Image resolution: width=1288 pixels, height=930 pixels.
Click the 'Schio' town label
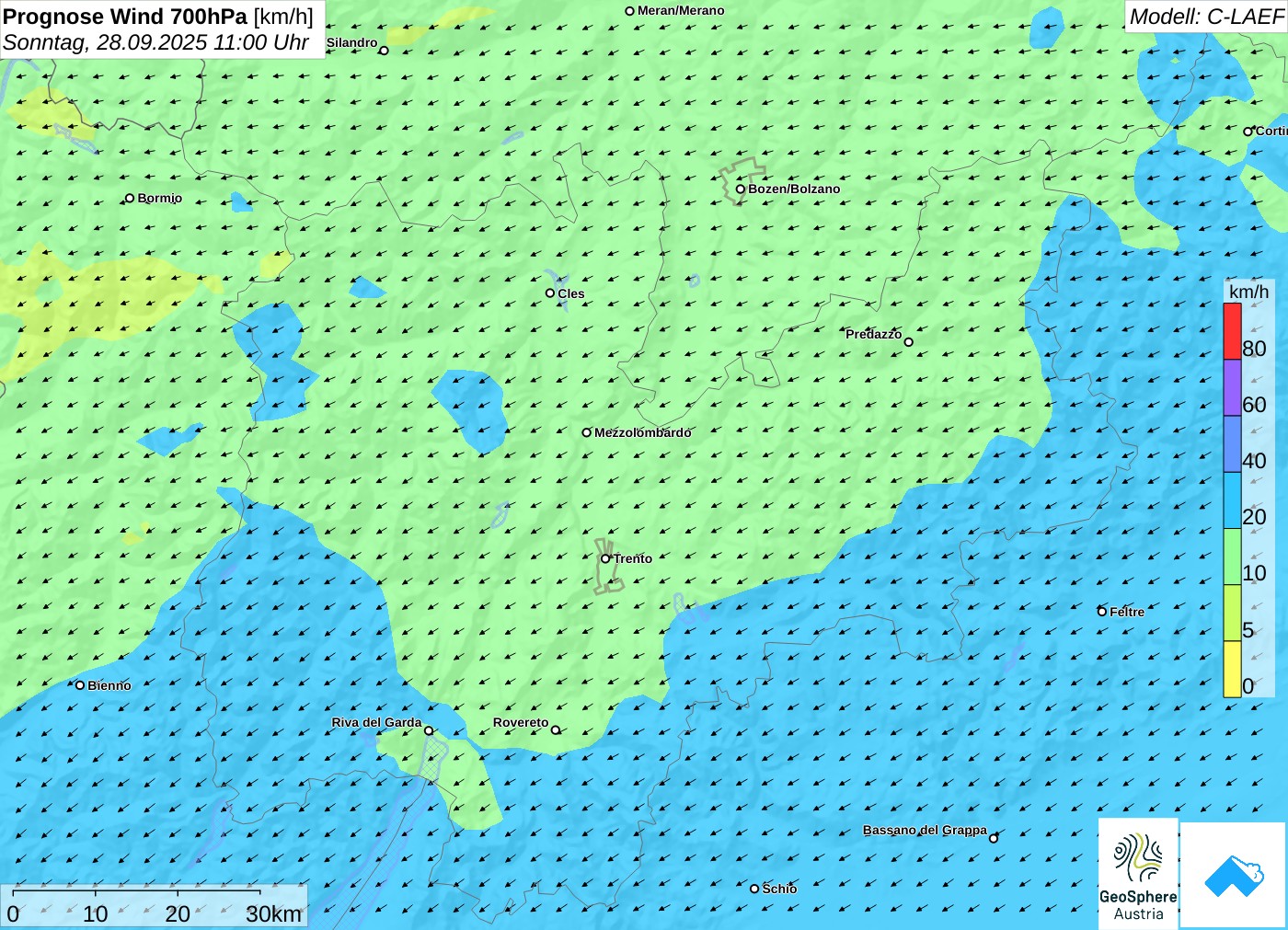click(x=779, y=889)
